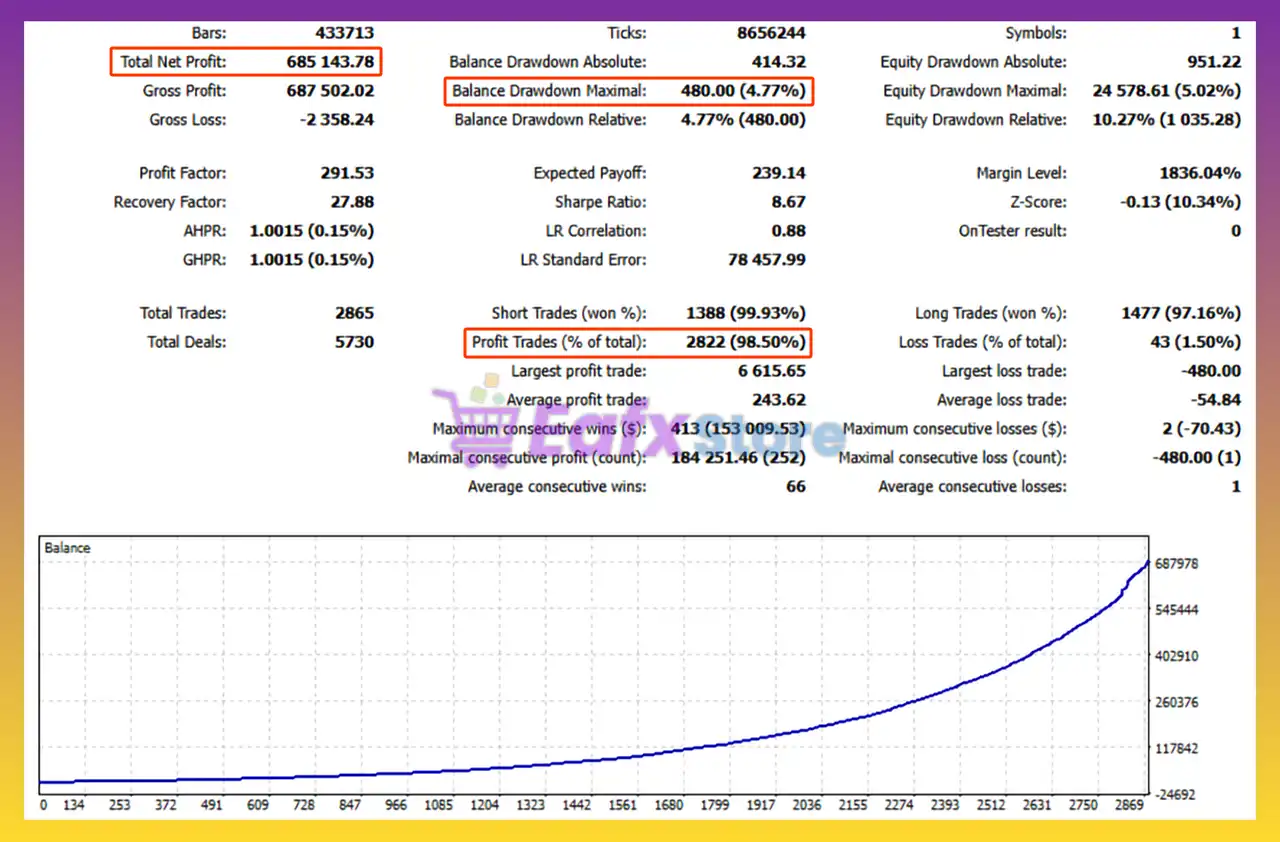Click the Balance label on the chart
Screen dimensions: 1280x842
pos(67,548)
